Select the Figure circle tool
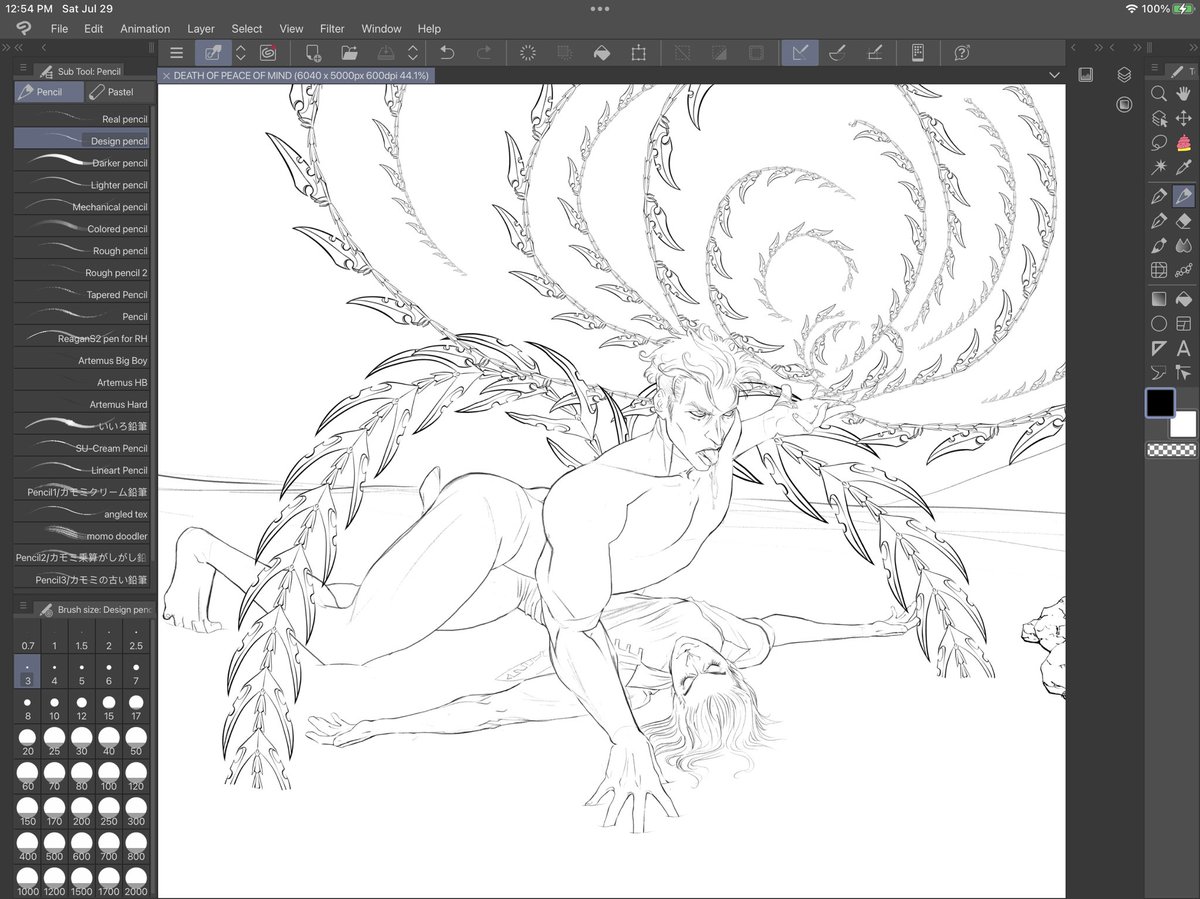Viewport: 1200px width, 899px height. pos(1159,323)
